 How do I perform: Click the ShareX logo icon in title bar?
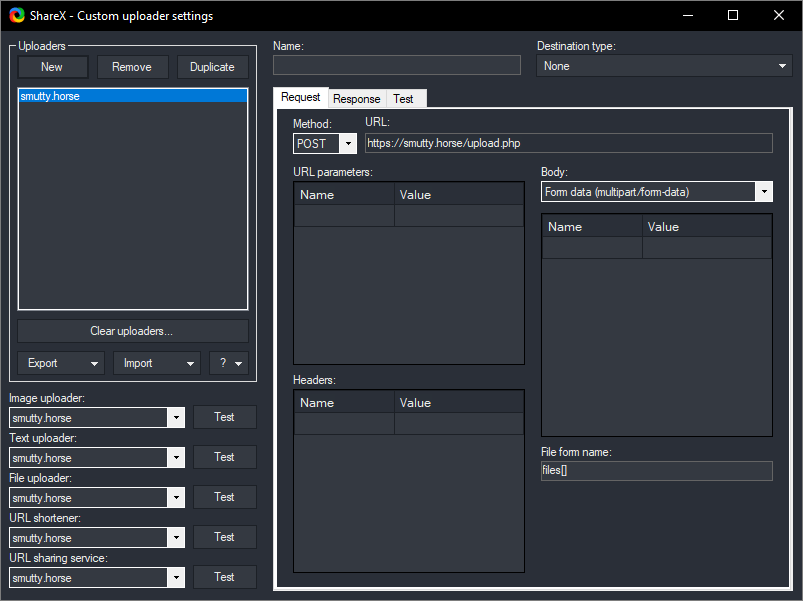click(x=16, y=16)
